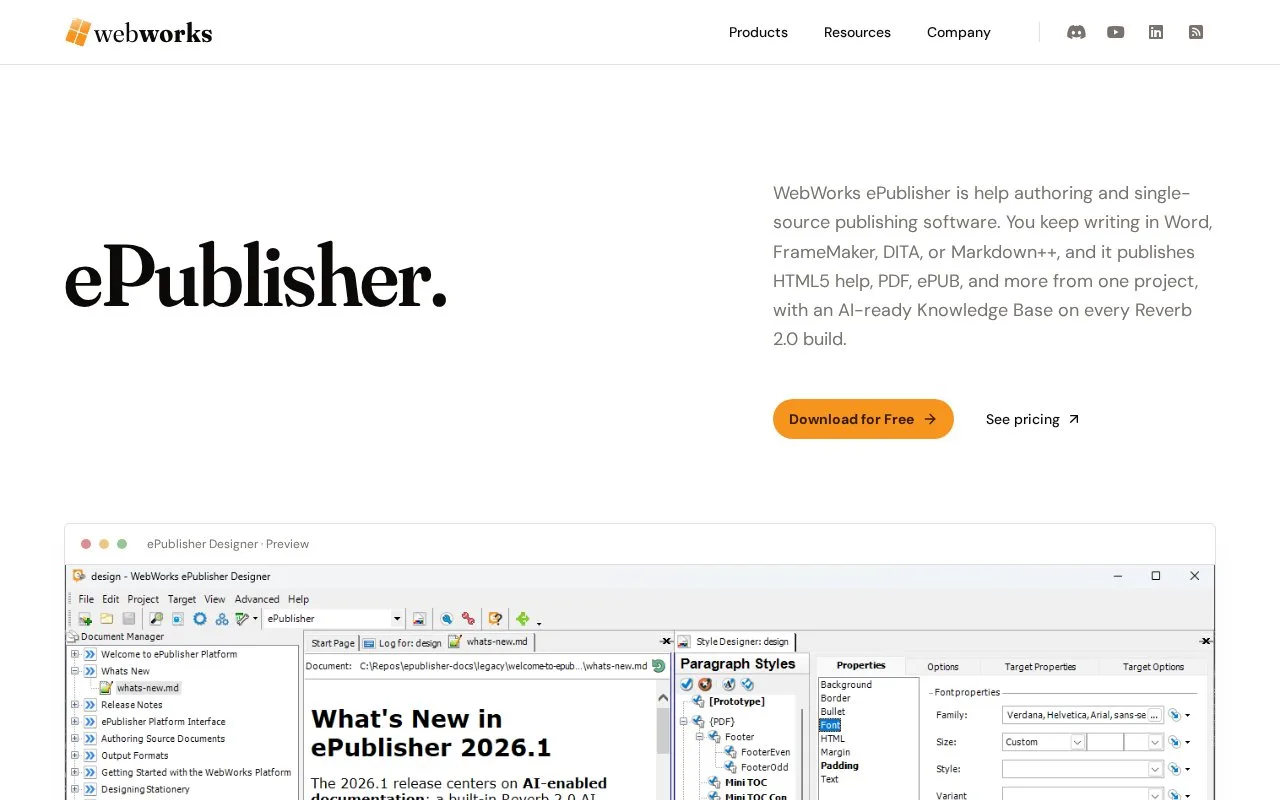Viewport: 1280px width, 800px height.
Task: Click the help question-mark toolbar icon
Action: 494,619
